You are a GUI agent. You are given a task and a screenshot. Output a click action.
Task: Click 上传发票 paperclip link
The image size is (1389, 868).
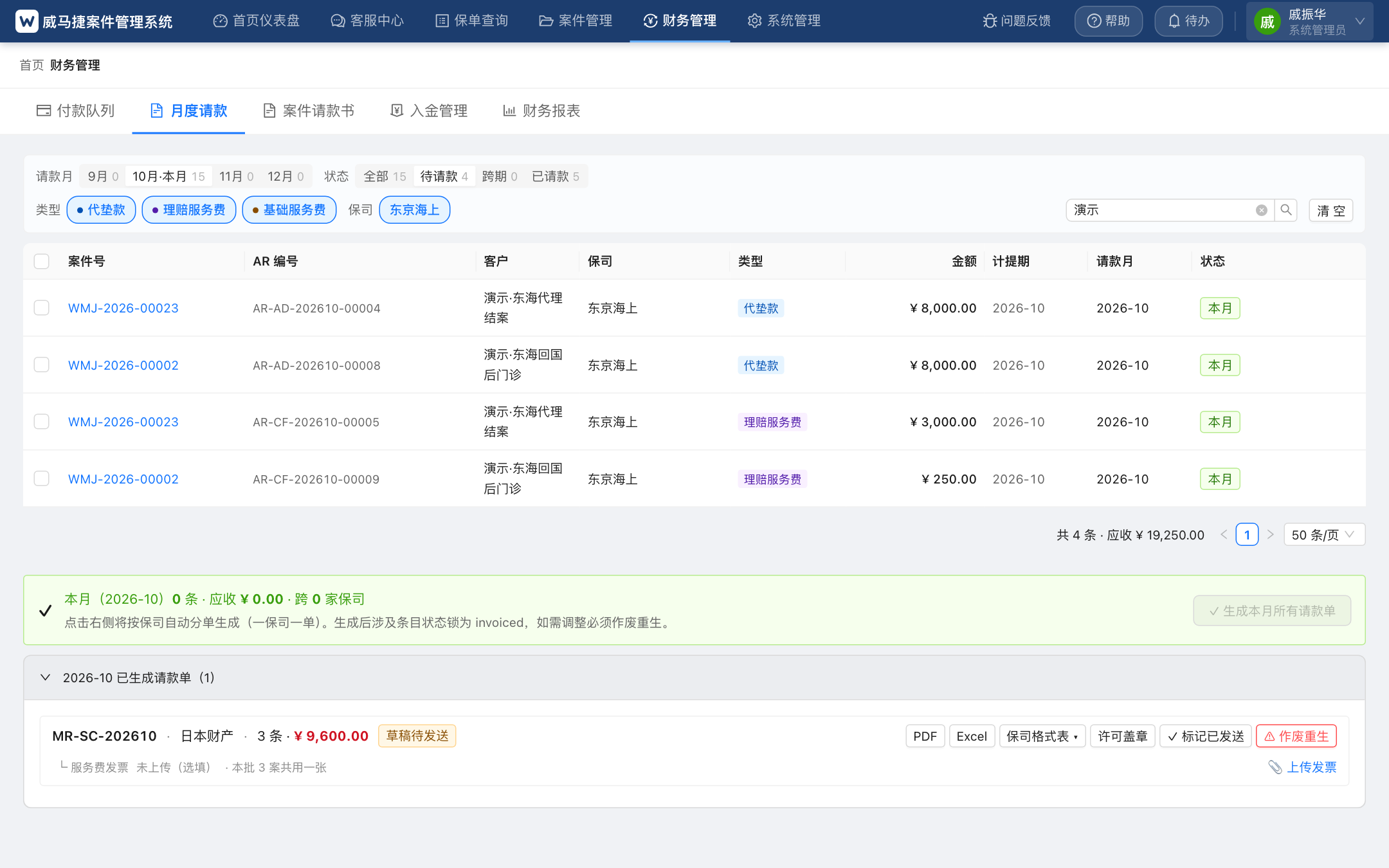pyautogui.click(x=1303, y=767)
